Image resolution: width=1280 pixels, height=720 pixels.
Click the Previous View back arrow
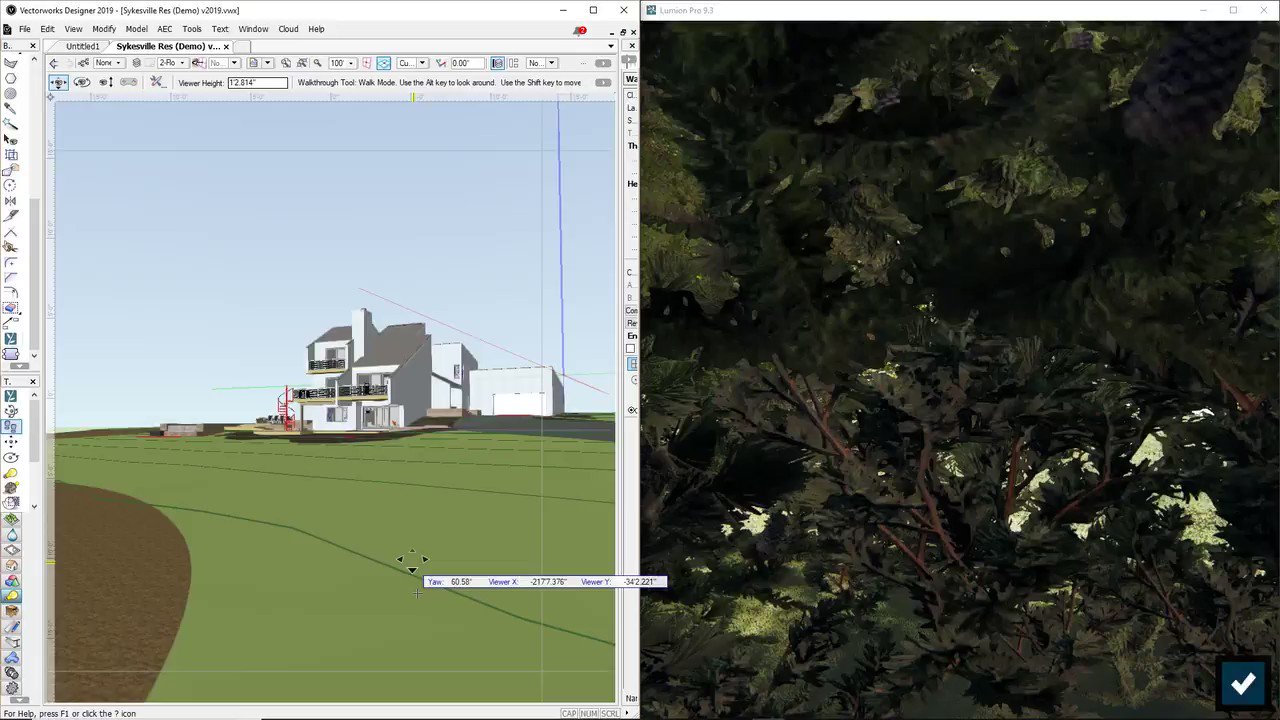tap(53, 63)
